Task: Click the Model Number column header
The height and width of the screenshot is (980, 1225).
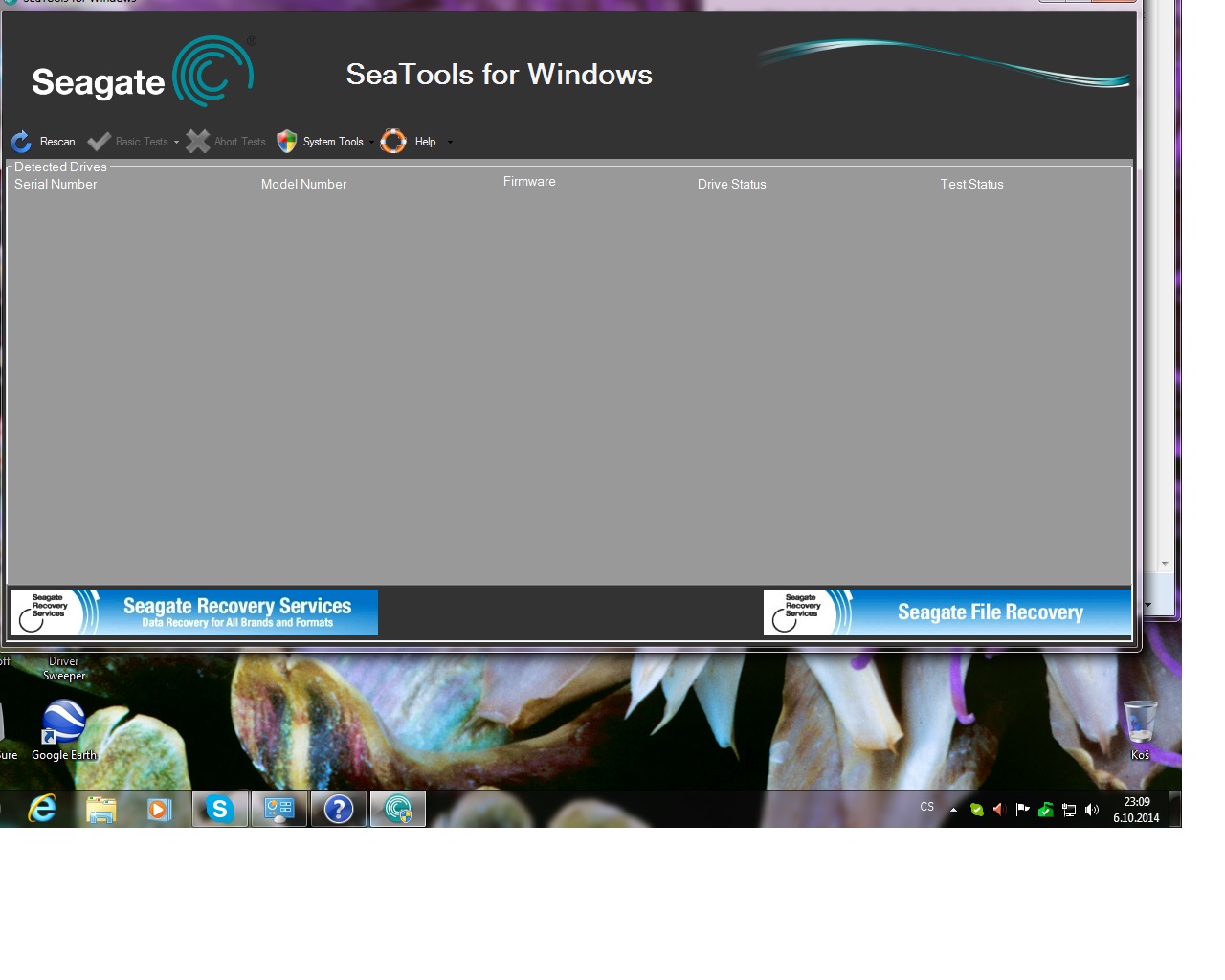Action: 303,184
